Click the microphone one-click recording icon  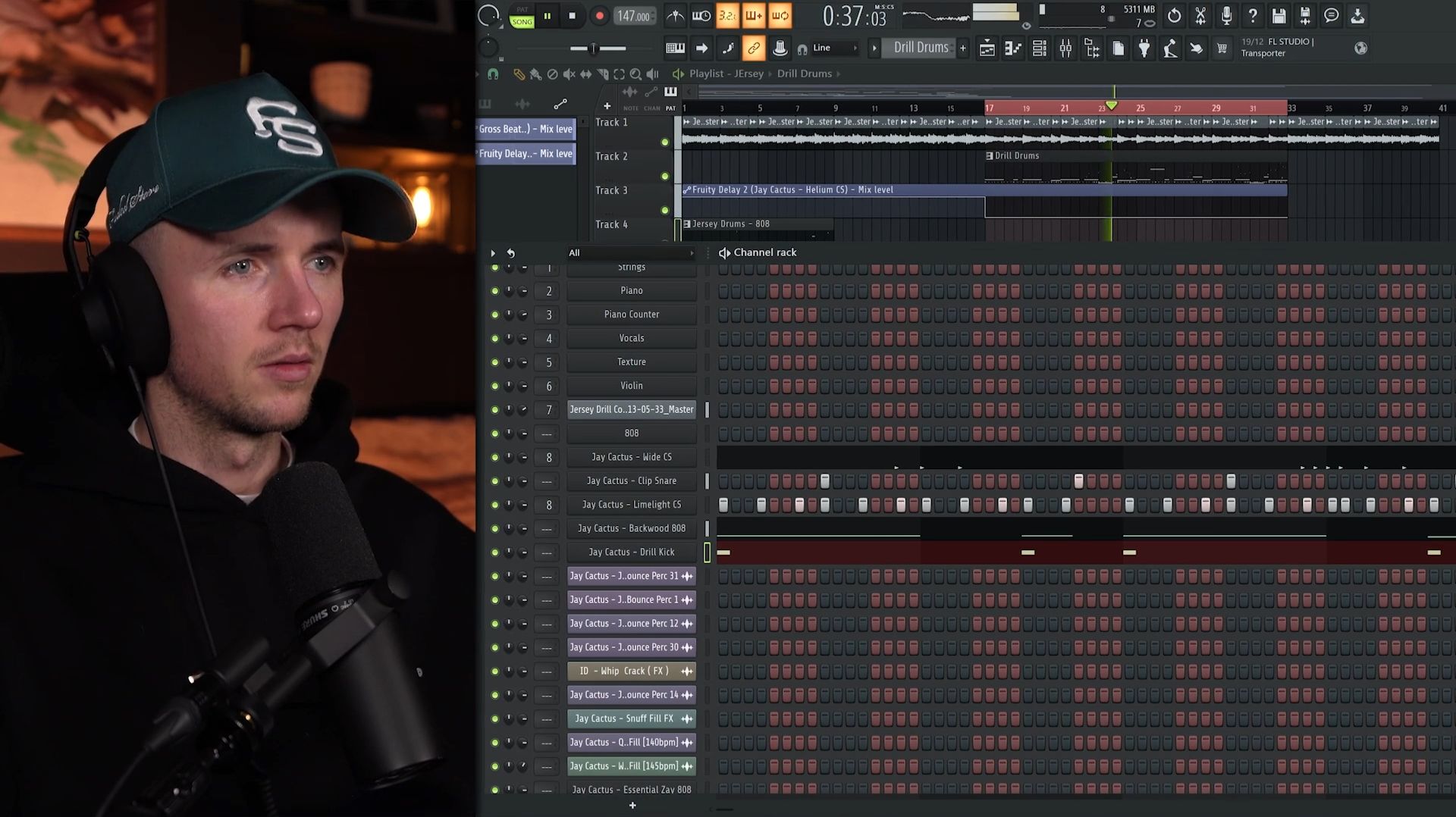point(1226,16)
